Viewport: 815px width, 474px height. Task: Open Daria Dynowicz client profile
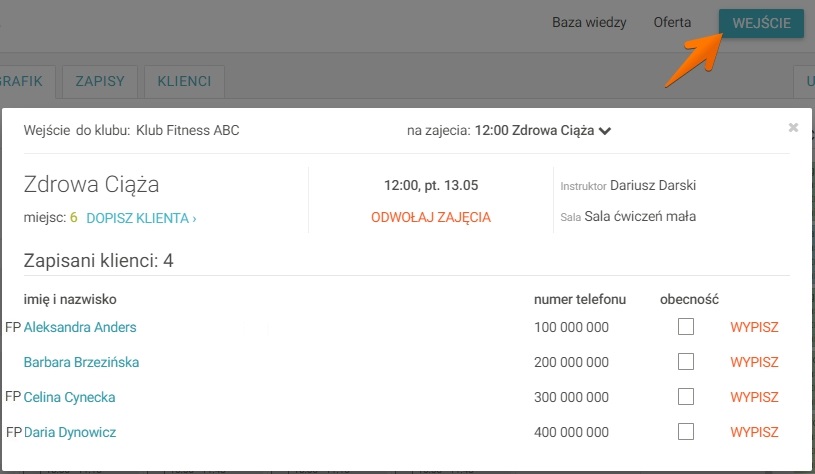[70, 432]
